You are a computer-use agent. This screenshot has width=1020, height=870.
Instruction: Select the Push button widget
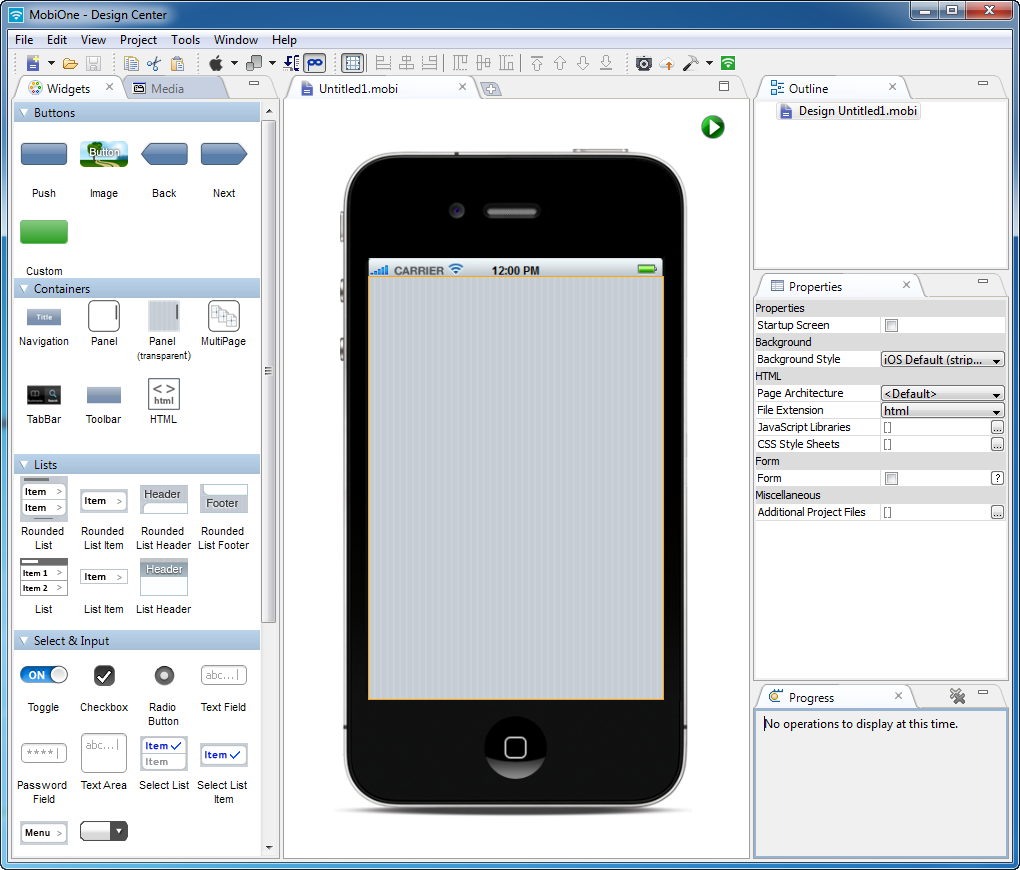pos(44,155)
